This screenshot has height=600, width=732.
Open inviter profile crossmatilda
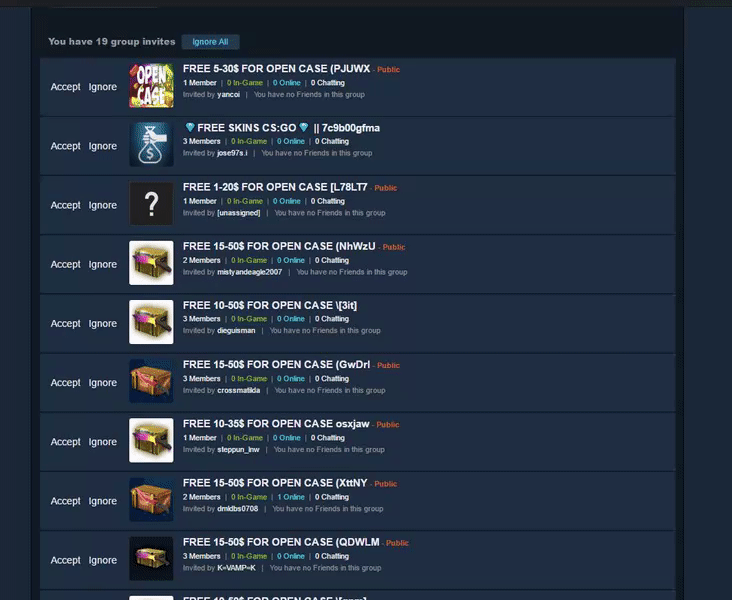pos(239,390)
